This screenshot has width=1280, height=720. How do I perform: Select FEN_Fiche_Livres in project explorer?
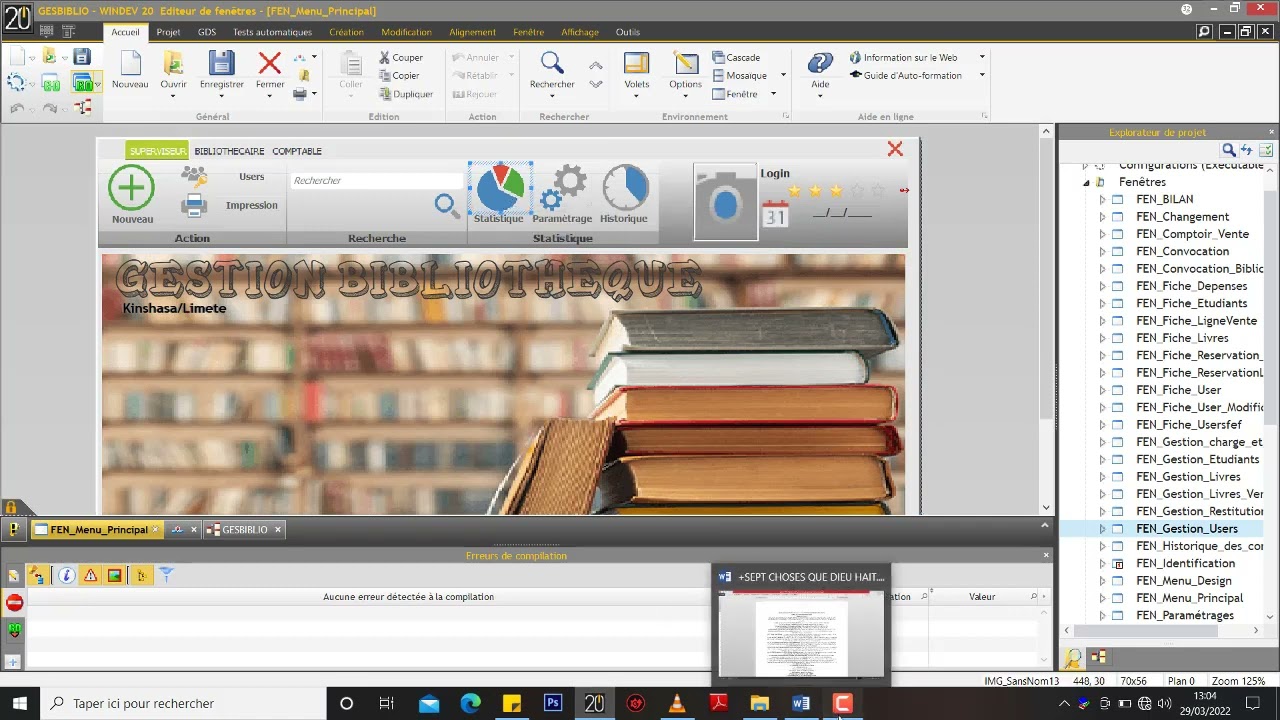pyautogui.click(x=1182, y=338)
